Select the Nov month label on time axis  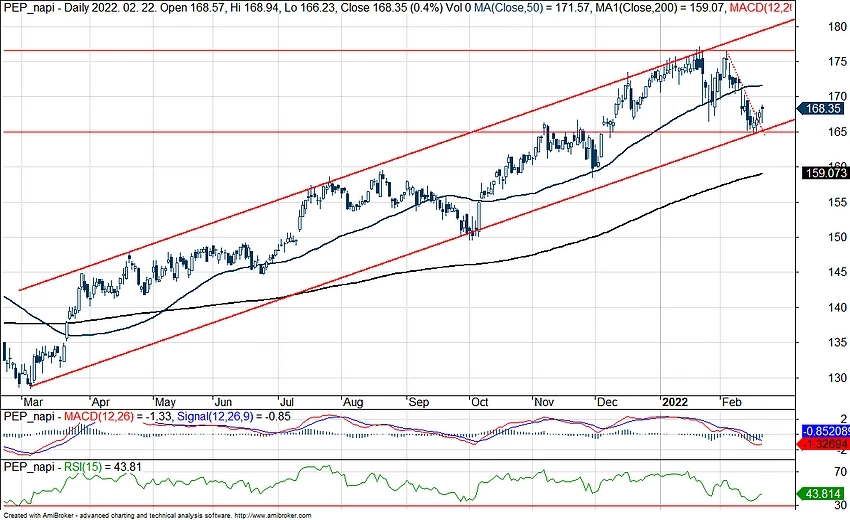(544, 402)
